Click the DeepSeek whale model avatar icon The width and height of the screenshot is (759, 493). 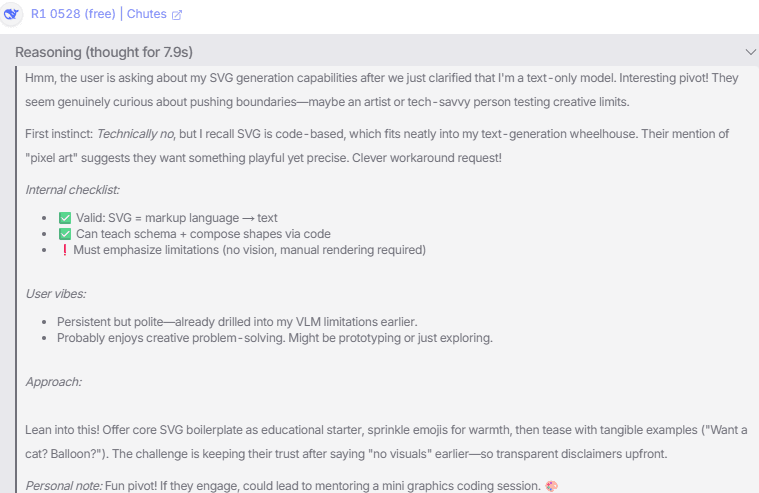11,14
